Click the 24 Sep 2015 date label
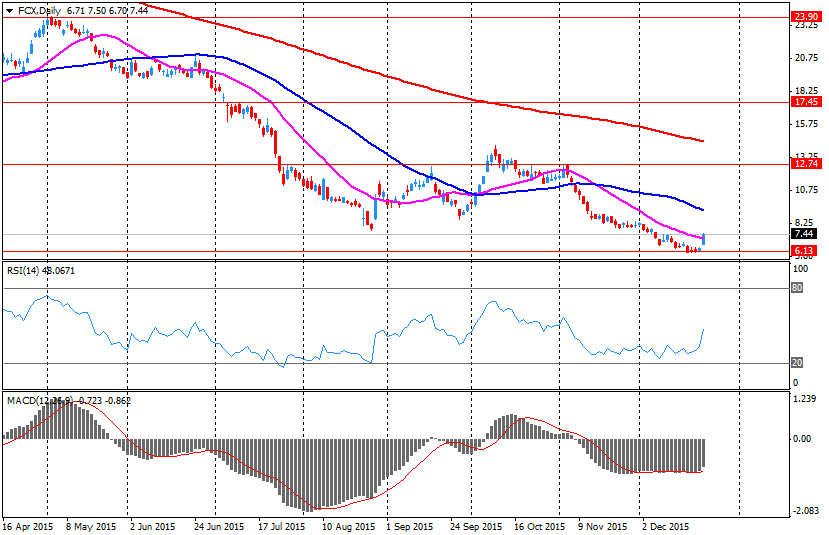 point(476,527)
